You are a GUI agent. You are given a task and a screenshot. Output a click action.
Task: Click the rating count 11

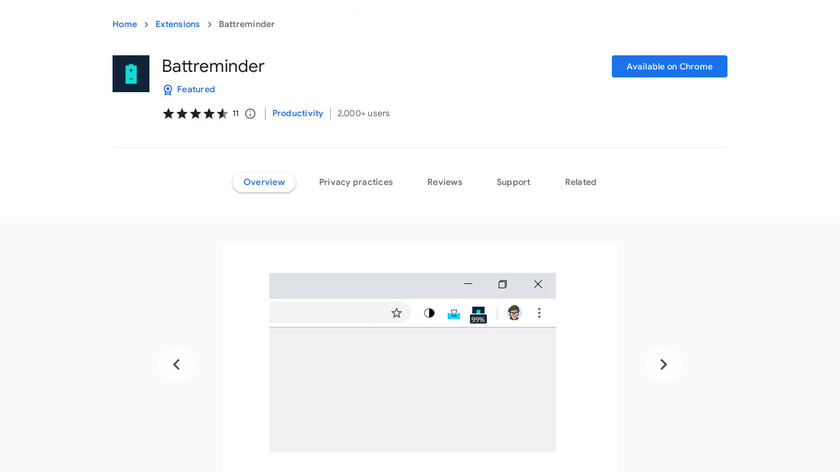(235, 114)
